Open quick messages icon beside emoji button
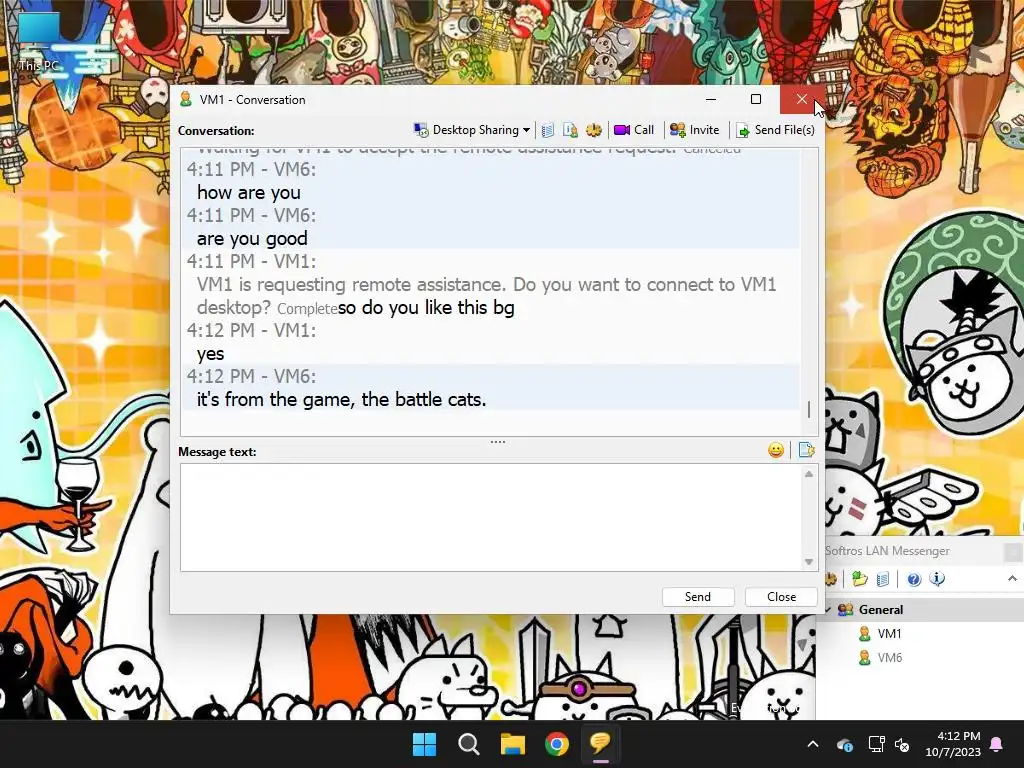 (807, 450)
